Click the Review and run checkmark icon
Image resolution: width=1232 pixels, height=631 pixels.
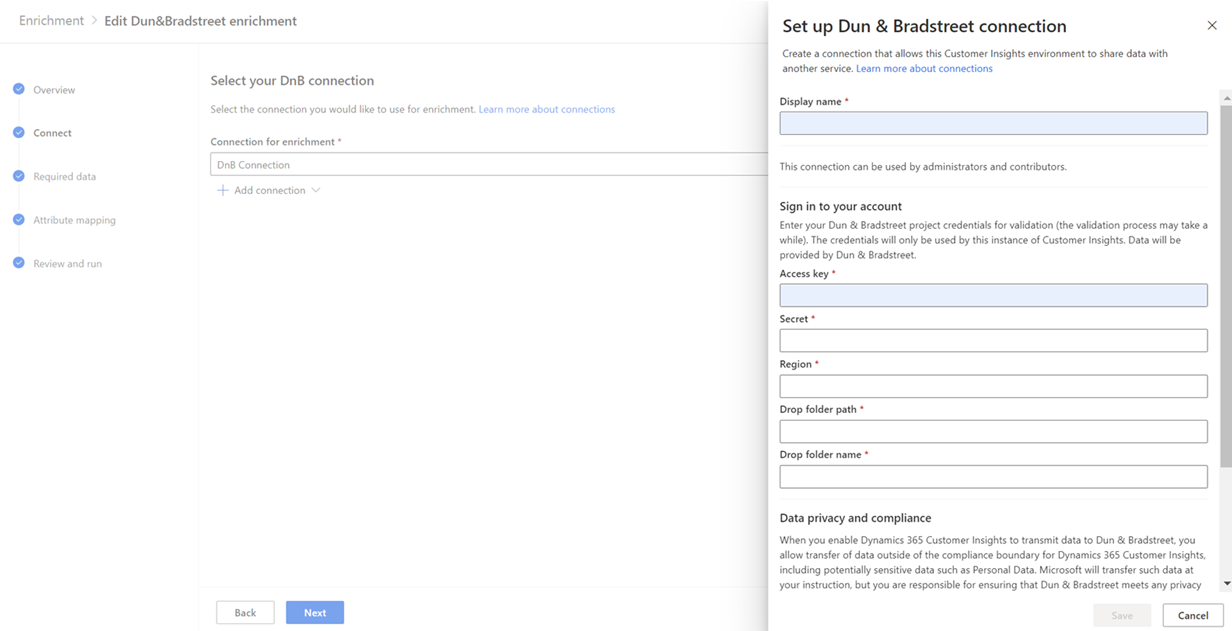click(19, 263)
